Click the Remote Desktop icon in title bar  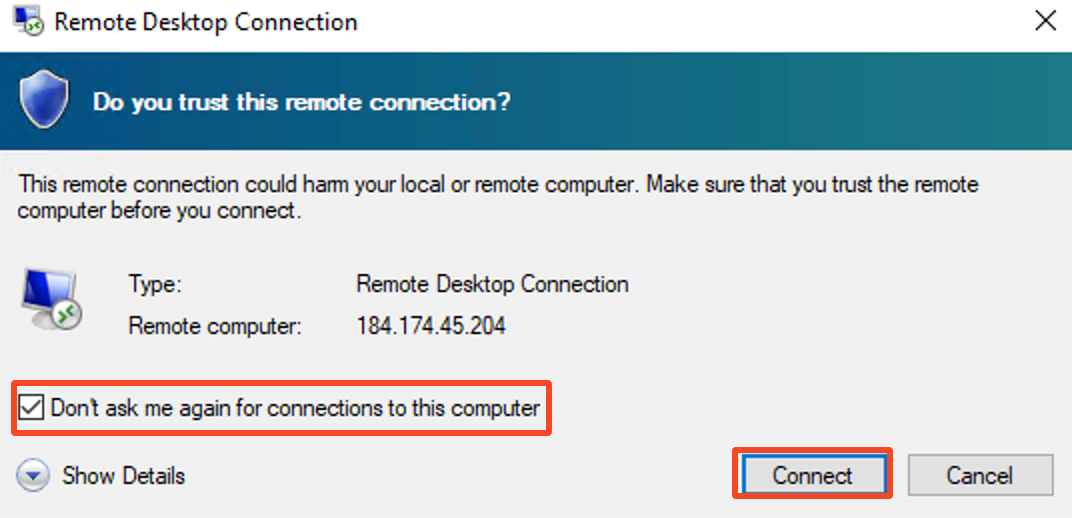coord(27,21)
